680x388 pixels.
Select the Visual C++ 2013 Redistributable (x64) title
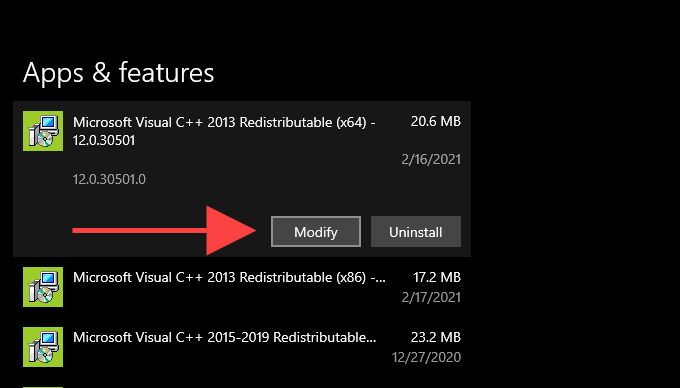(x=224, y=131)
